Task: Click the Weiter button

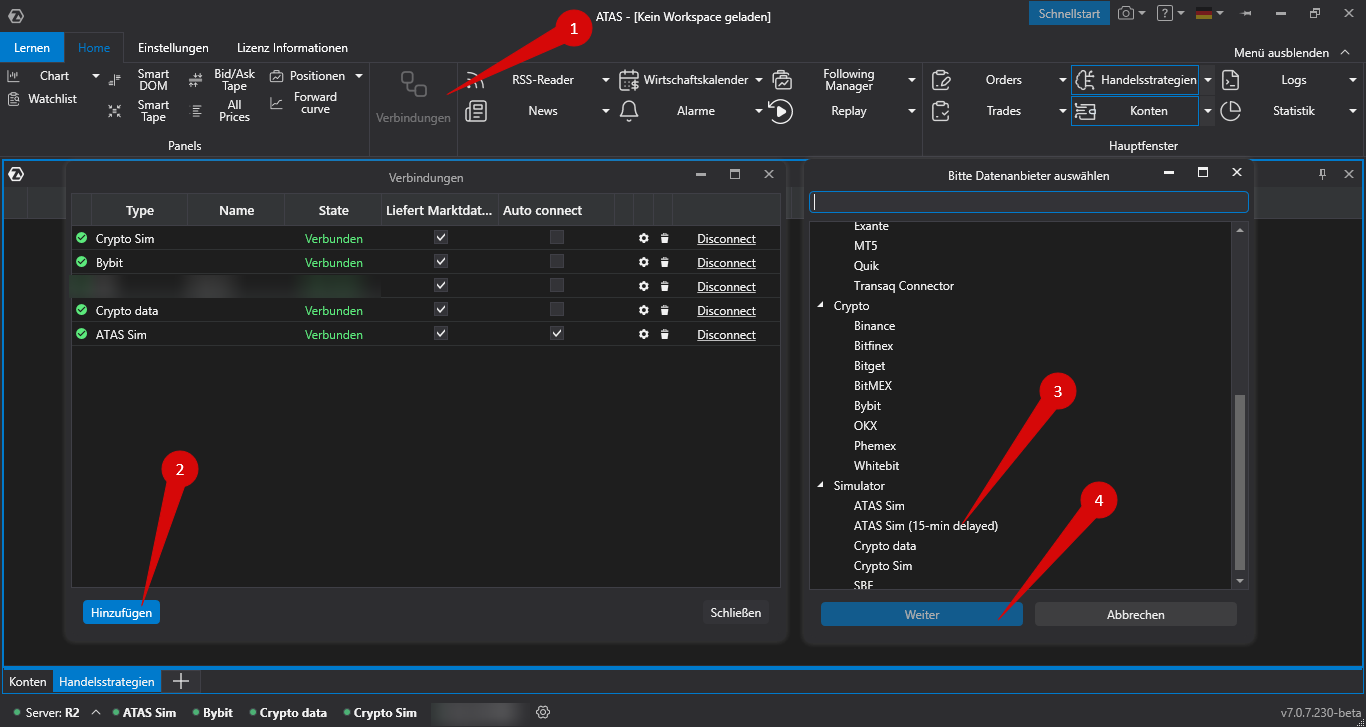Action: [x=922, y=614]
